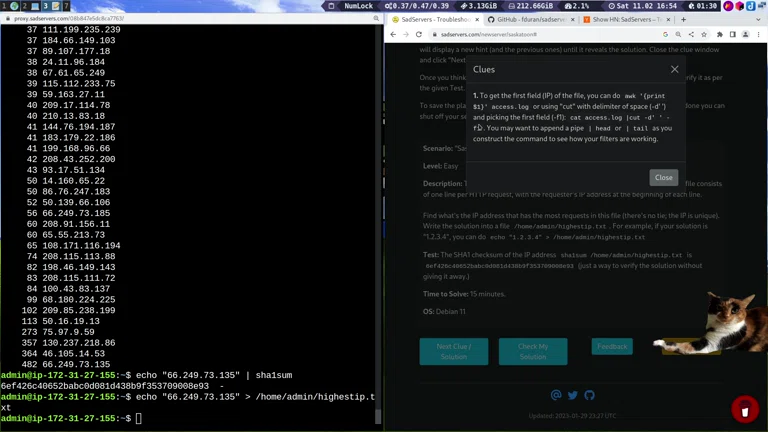The width and height of the screenshot is (768, 432).
Task: Switch to the GitHub fduran/sadservers tab
Action: click(530, 20)
